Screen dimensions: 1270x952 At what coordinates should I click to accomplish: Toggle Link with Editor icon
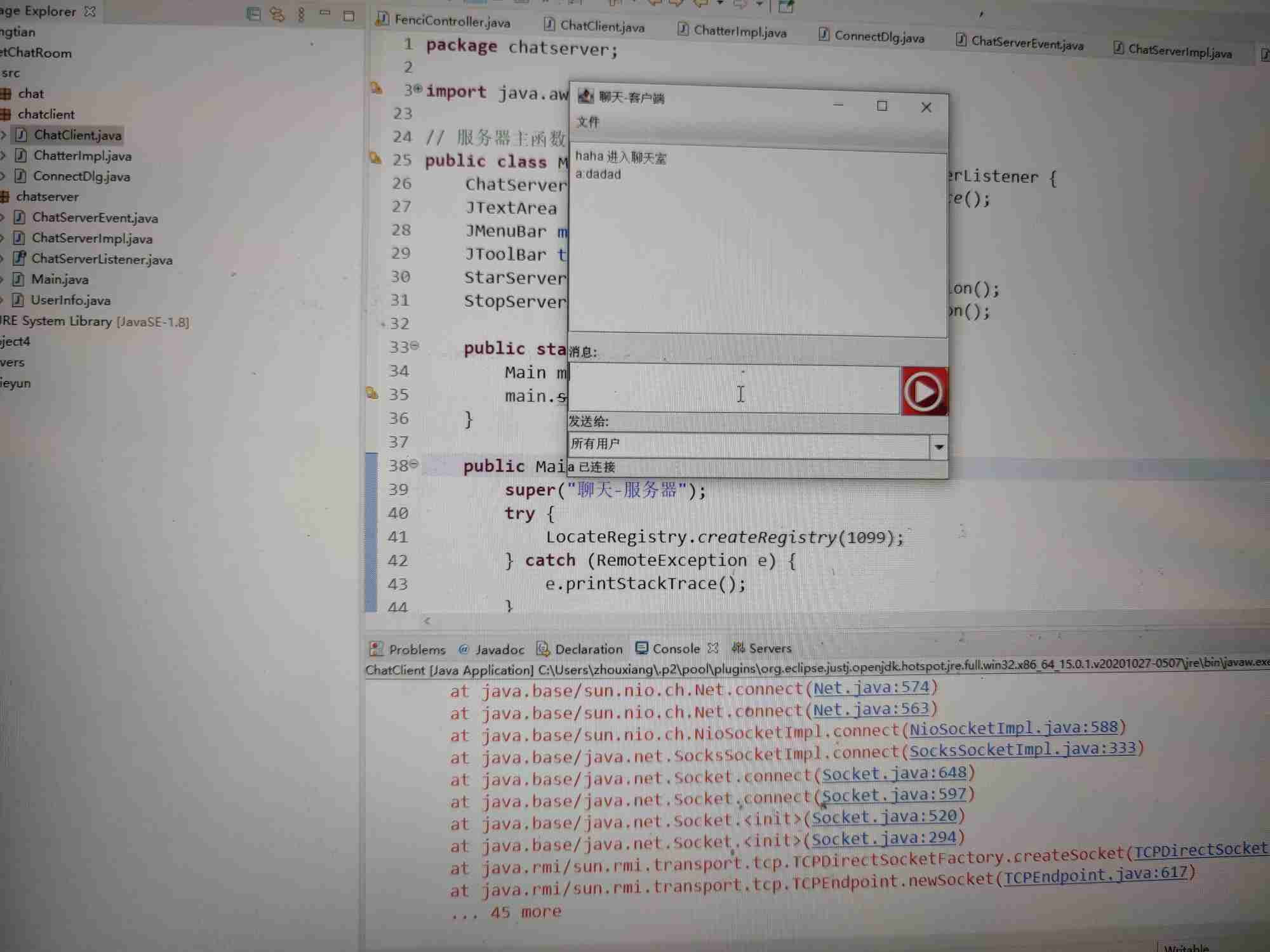point(277,14)
